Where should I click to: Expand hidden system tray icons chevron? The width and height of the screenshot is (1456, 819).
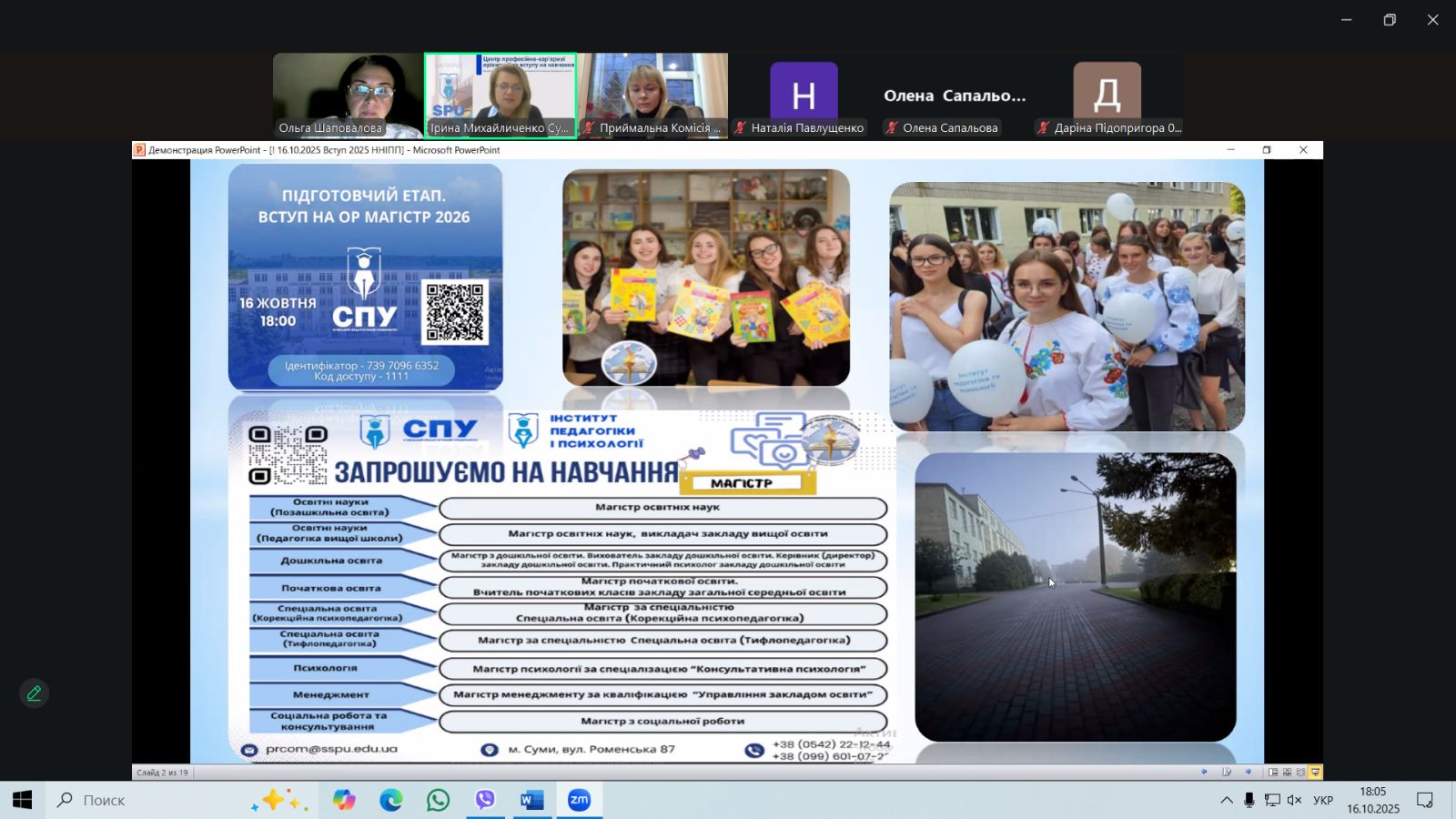point(1227,800)
